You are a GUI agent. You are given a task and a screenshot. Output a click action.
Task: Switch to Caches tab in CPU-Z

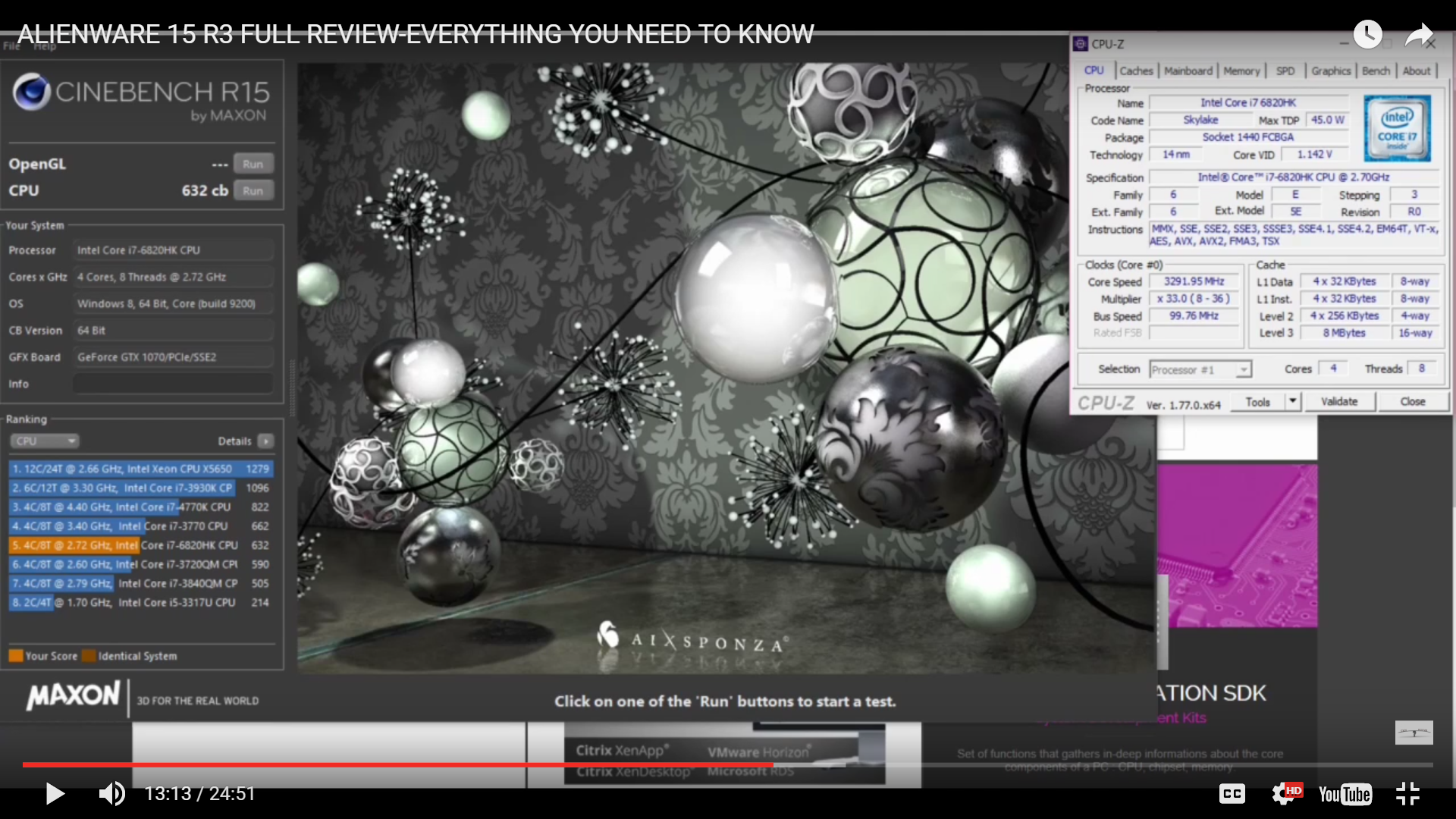coord(1136,71)
